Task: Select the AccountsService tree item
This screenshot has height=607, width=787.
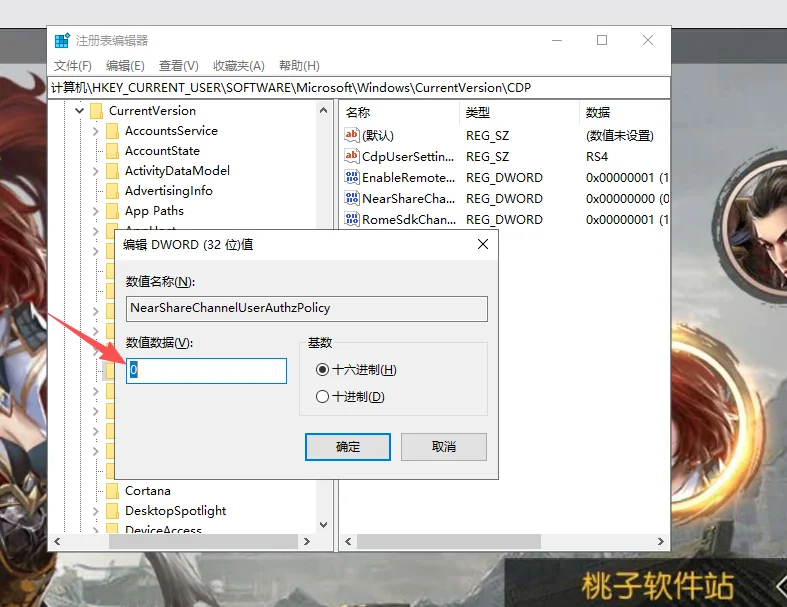Action: point(171,131)
